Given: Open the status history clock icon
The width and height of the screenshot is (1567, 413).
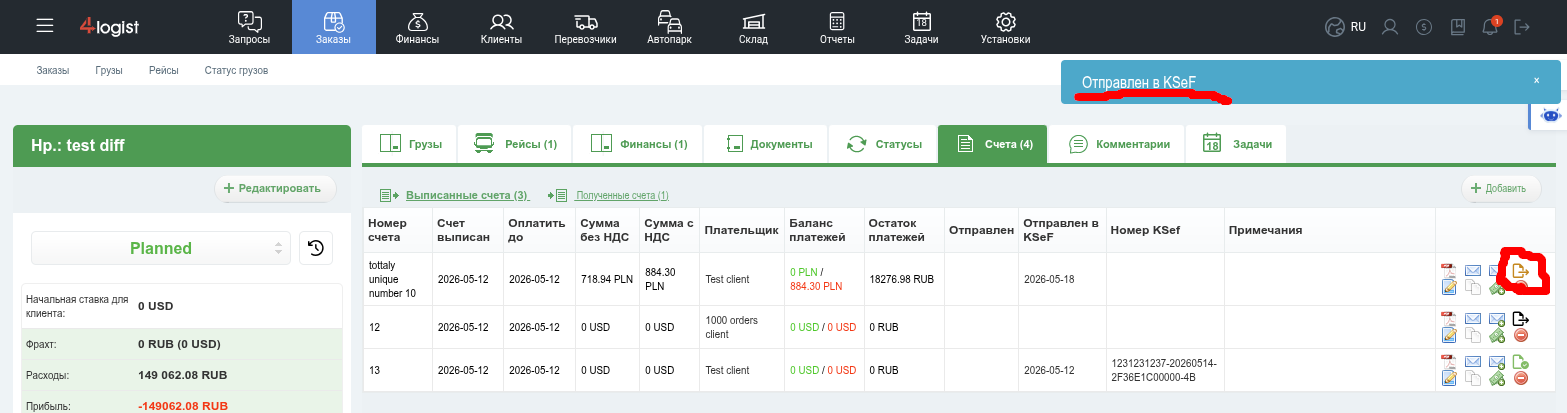Looking at the screenshot, I should pos(316,248).
